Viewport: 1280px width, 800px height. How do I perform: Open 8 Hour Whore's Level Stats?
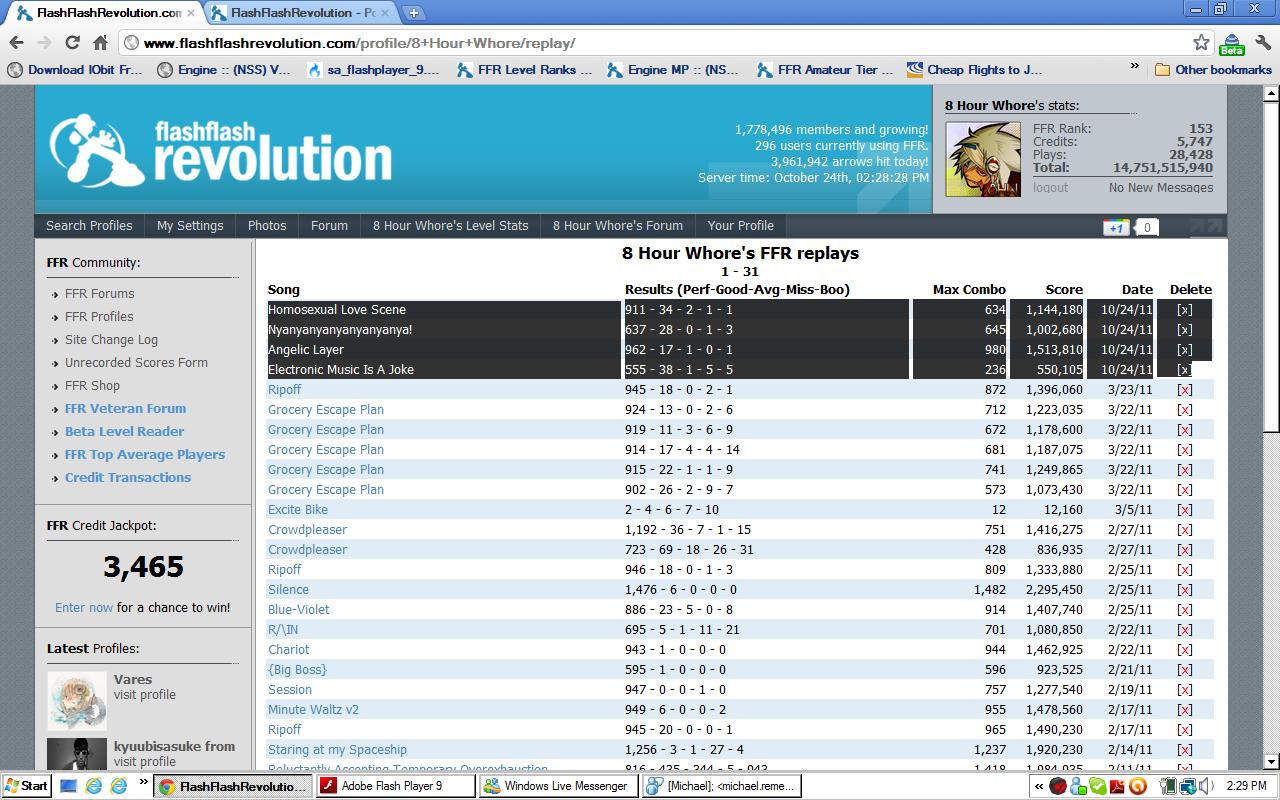pyautogui.click(x=450, y=226)
